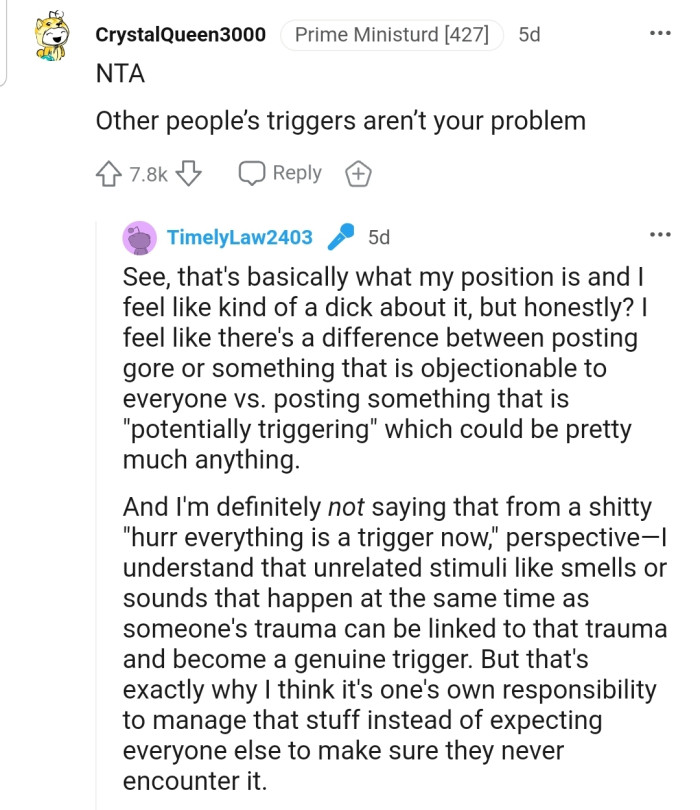700x810 pixels.
Task: Collapse thread using the left vertical line
Action: [97, 500]
